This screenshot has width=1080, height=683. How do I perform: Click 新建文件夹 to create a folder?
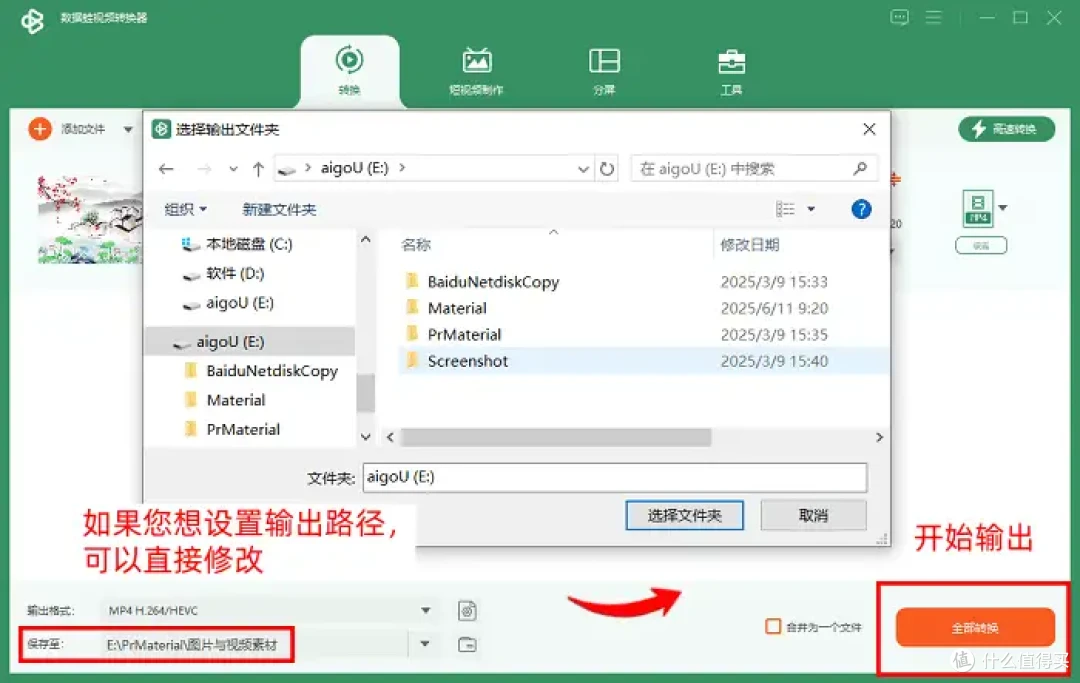(279, 209)
